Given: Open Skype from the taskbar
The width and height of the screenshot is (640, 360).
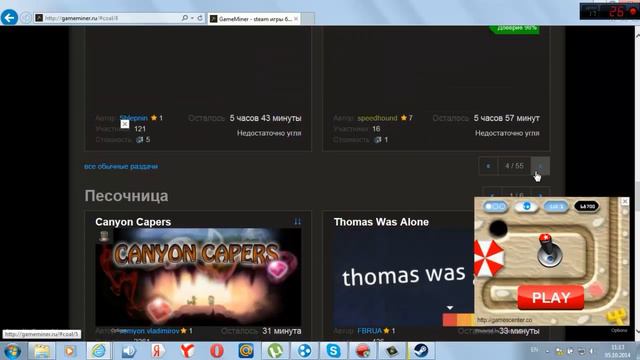Looking at the screenshot, I should tap(333, 351).
